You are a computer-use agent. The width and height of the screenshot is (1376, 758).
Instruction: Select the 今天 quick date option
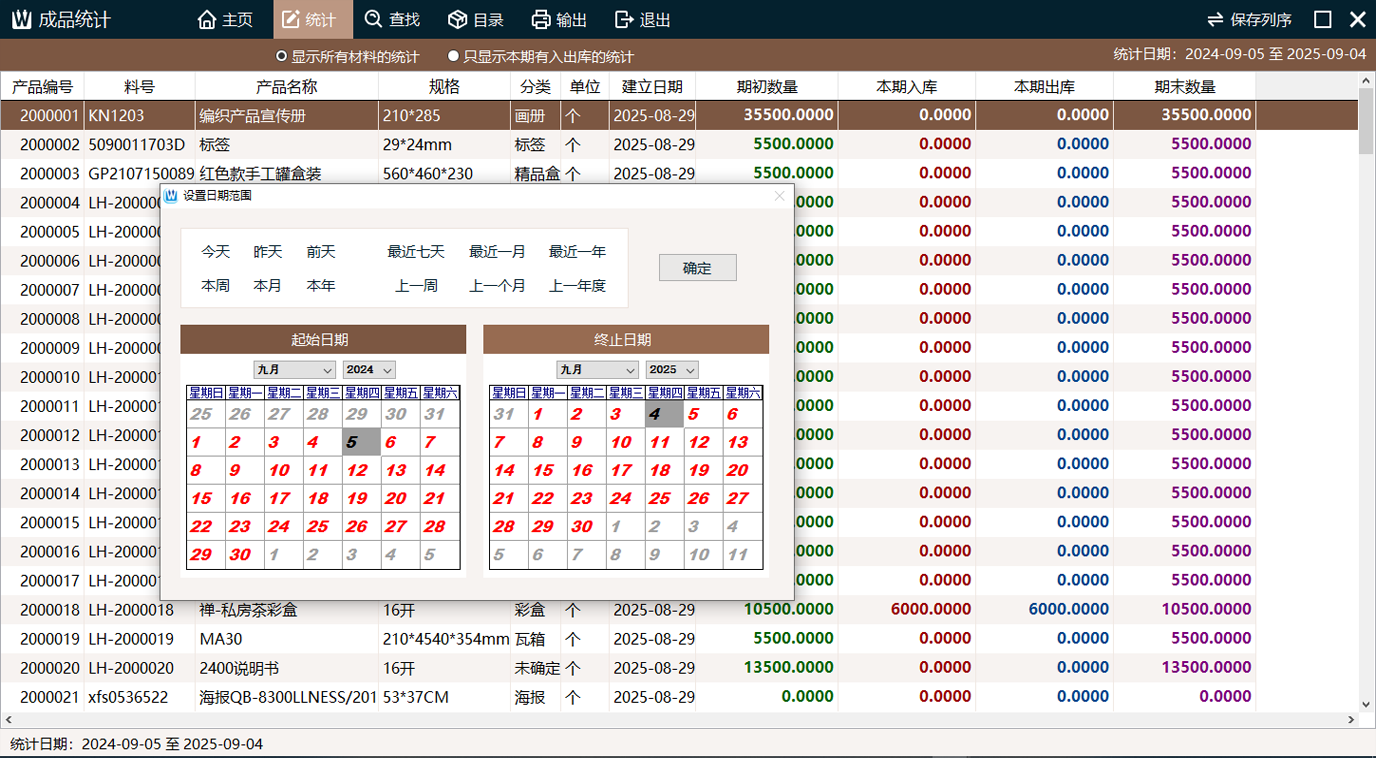(213, 252)
